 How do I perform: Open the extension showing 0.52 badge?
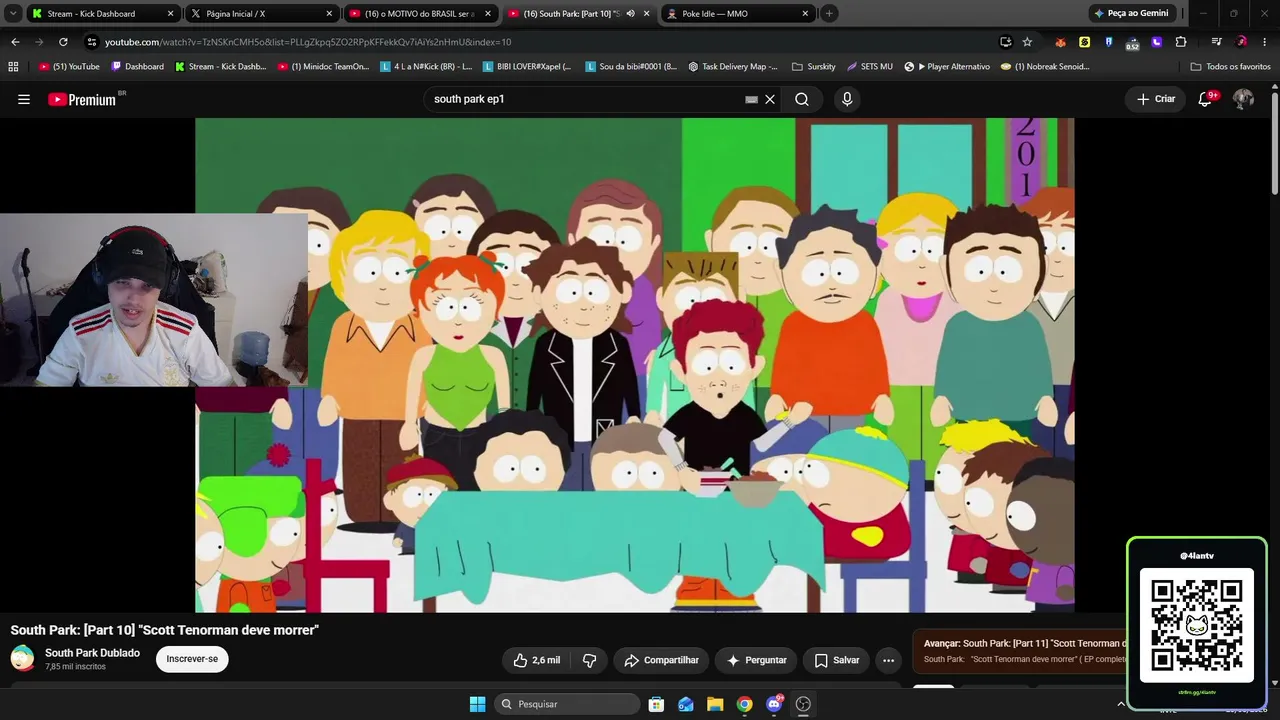(x=1132, y=43)
